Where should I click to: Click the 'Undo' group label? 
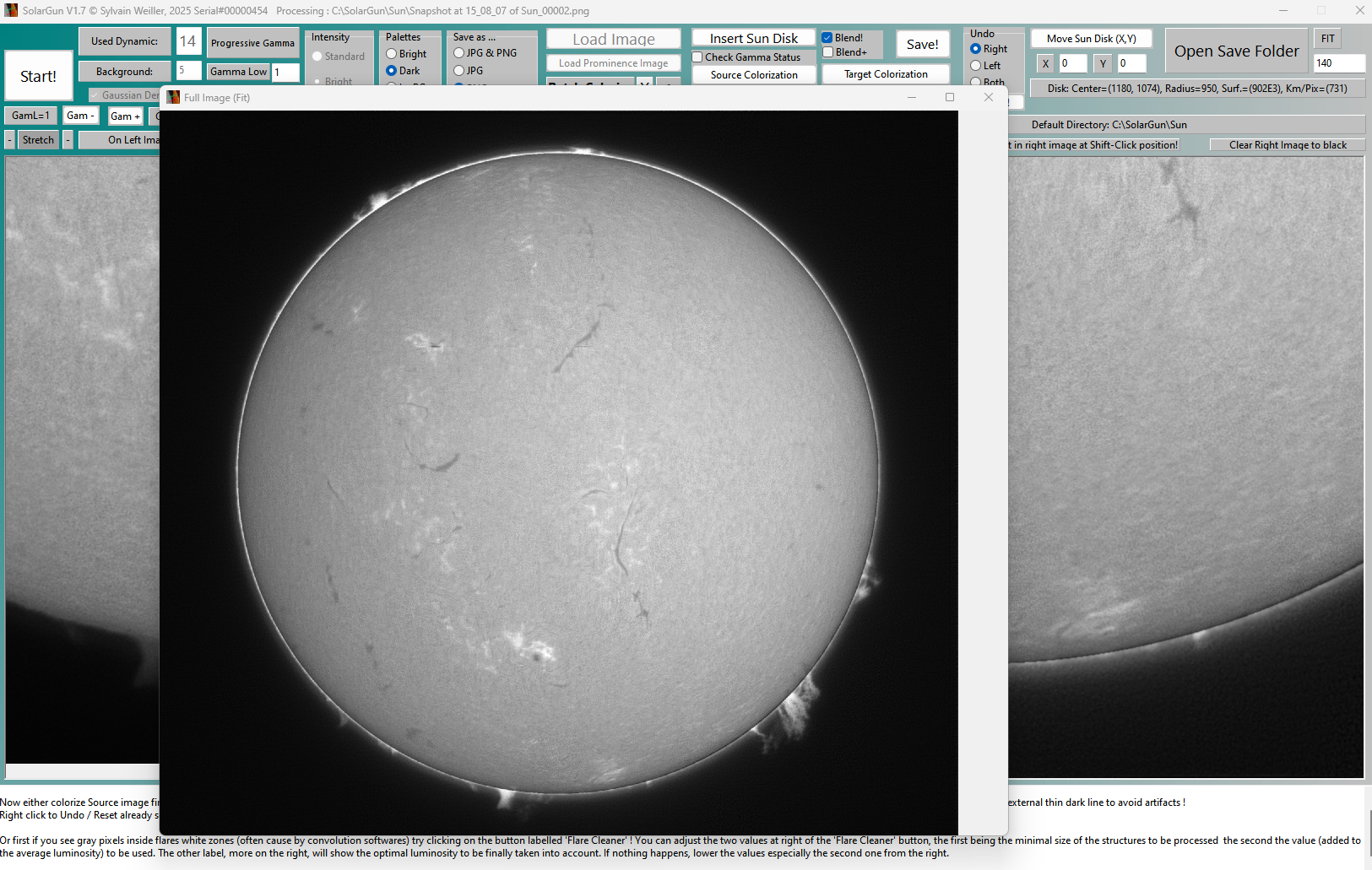point(982,34)
